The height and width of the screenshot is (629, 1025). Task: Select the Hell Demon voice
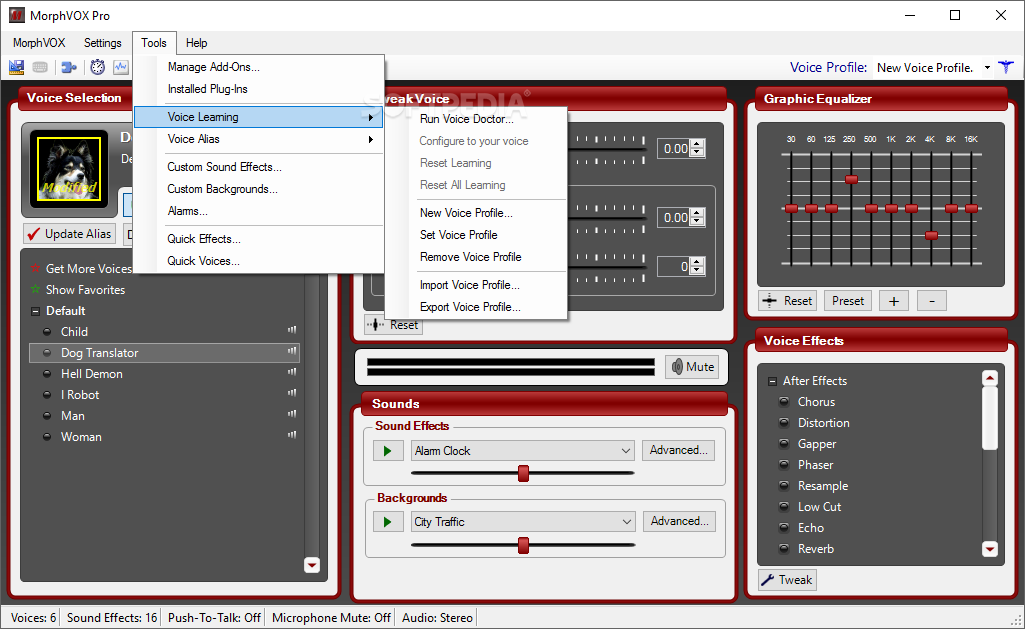click(x=165, y=373)
